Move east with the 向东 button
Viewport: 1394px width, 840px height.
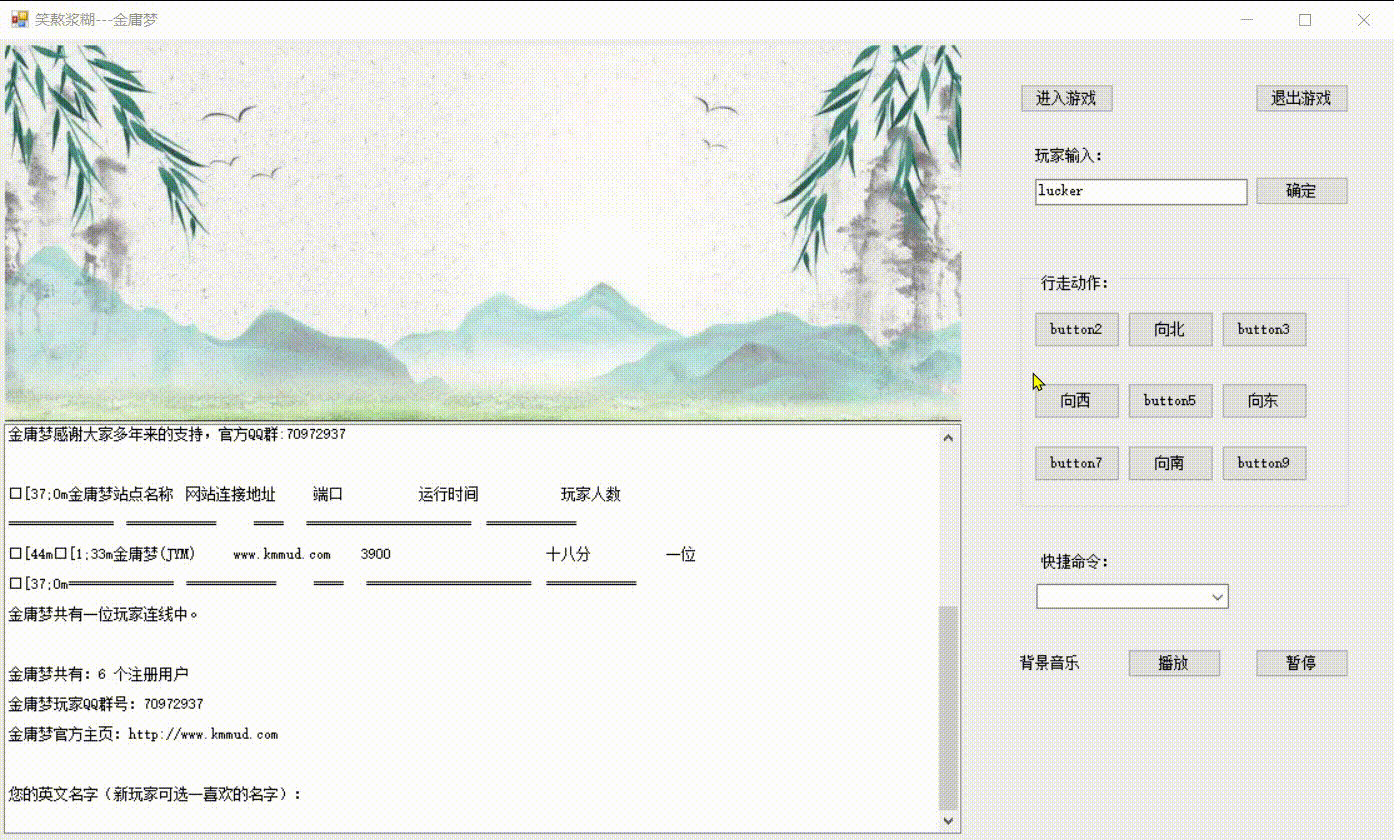(1264, 401)
